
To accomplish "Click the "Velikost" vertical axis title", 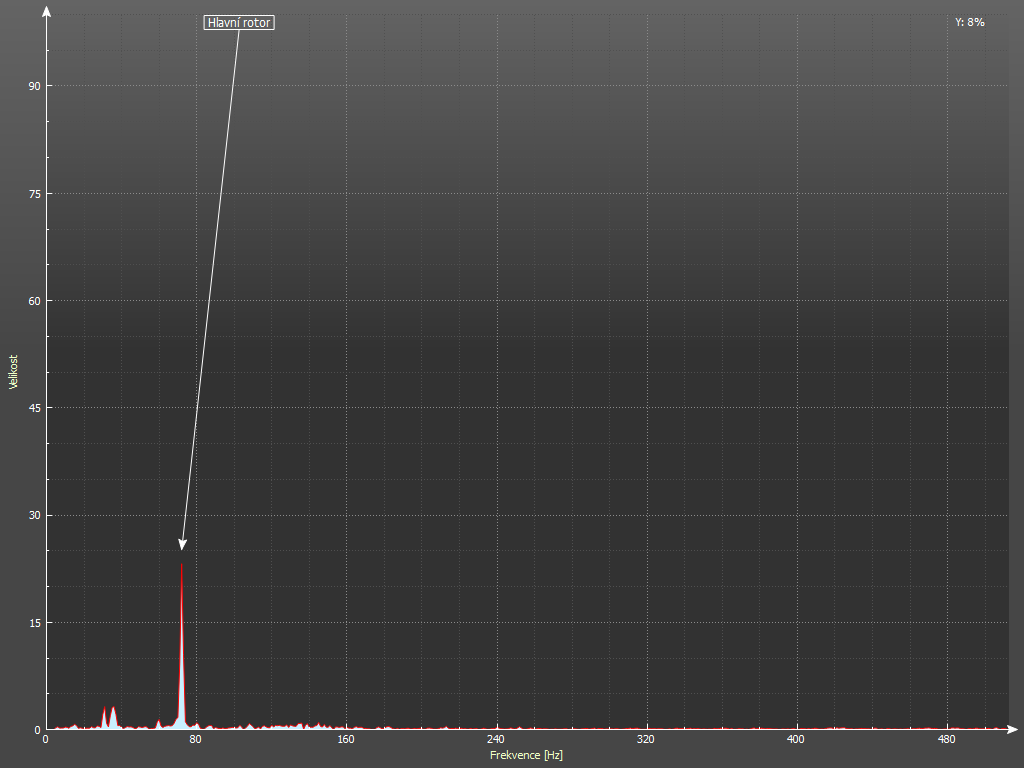I will 13,372.
